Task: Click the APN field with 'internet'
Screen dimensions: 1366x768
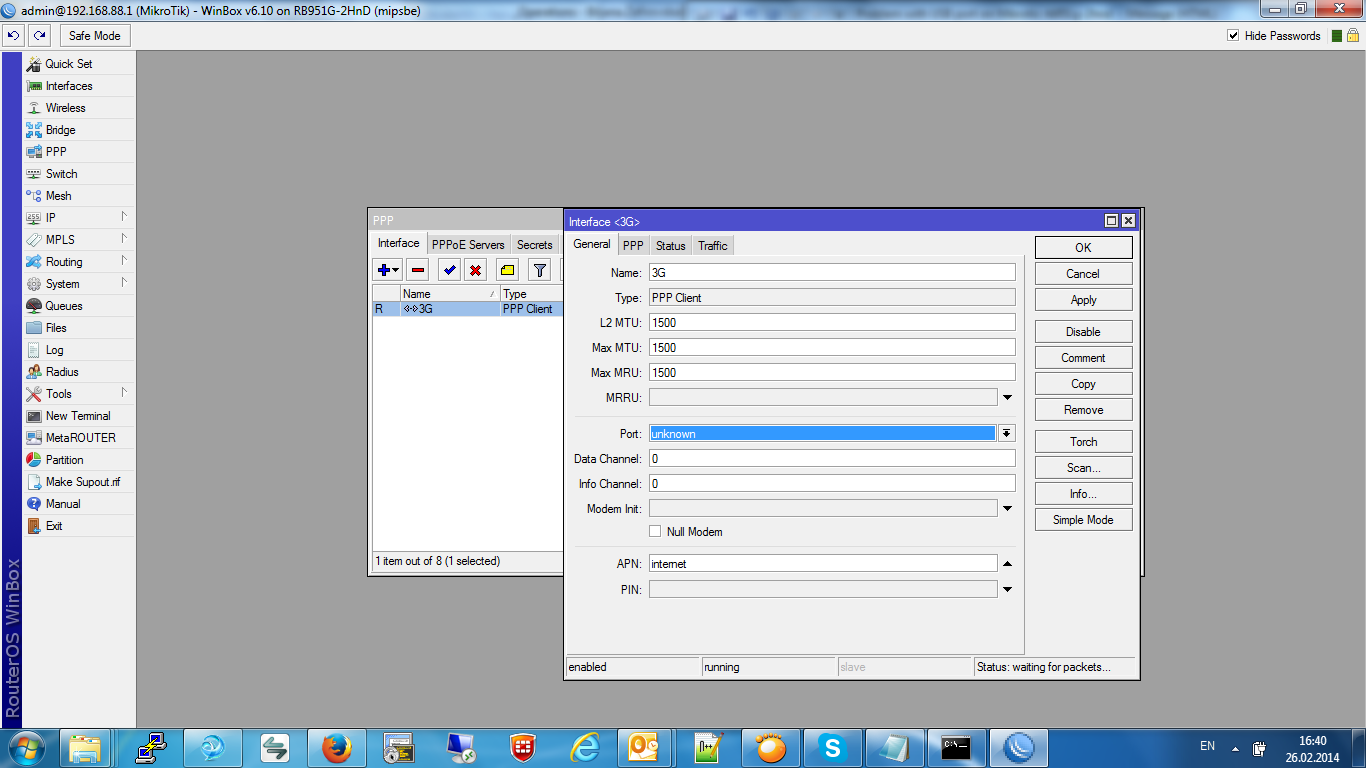Action: [823, 564]
